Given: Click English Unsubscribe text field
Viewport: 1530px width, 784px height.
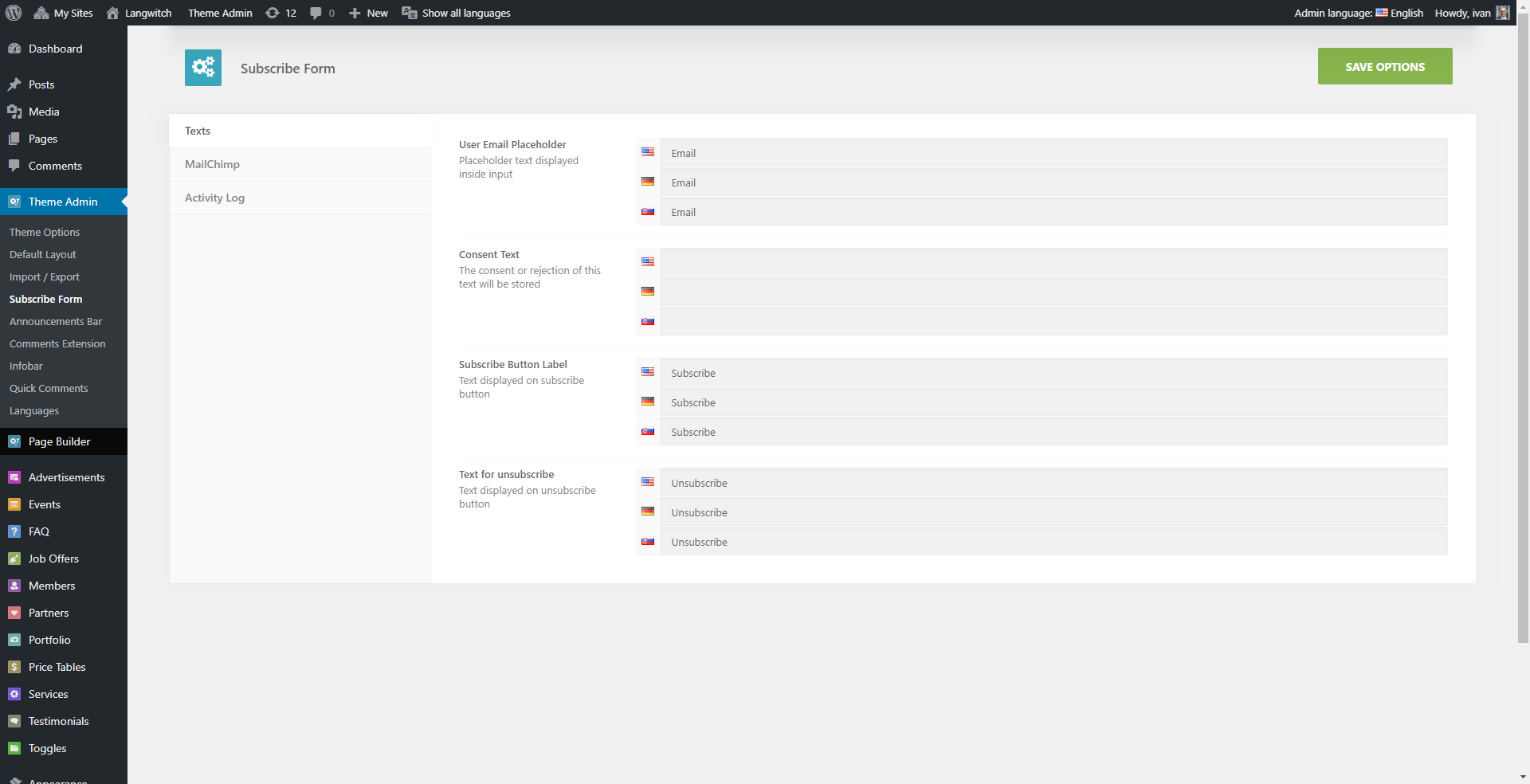Looking at the screenshot, I should (x=1053, y=483).
